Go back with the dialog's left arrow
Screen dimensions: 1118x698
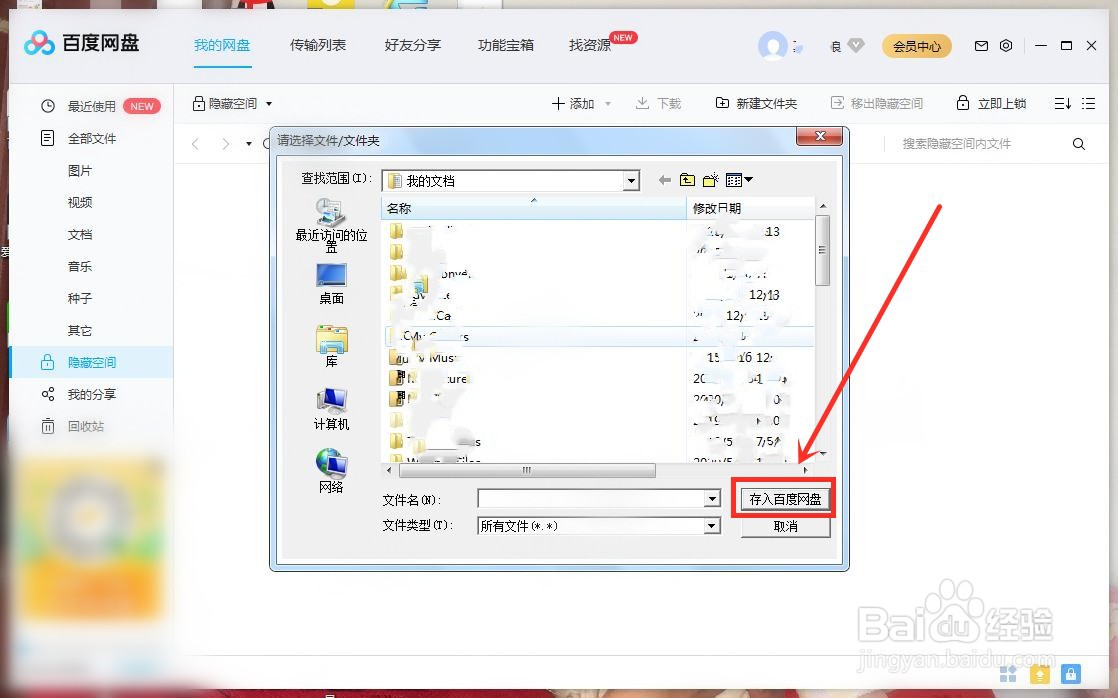[x=665, y=180]
